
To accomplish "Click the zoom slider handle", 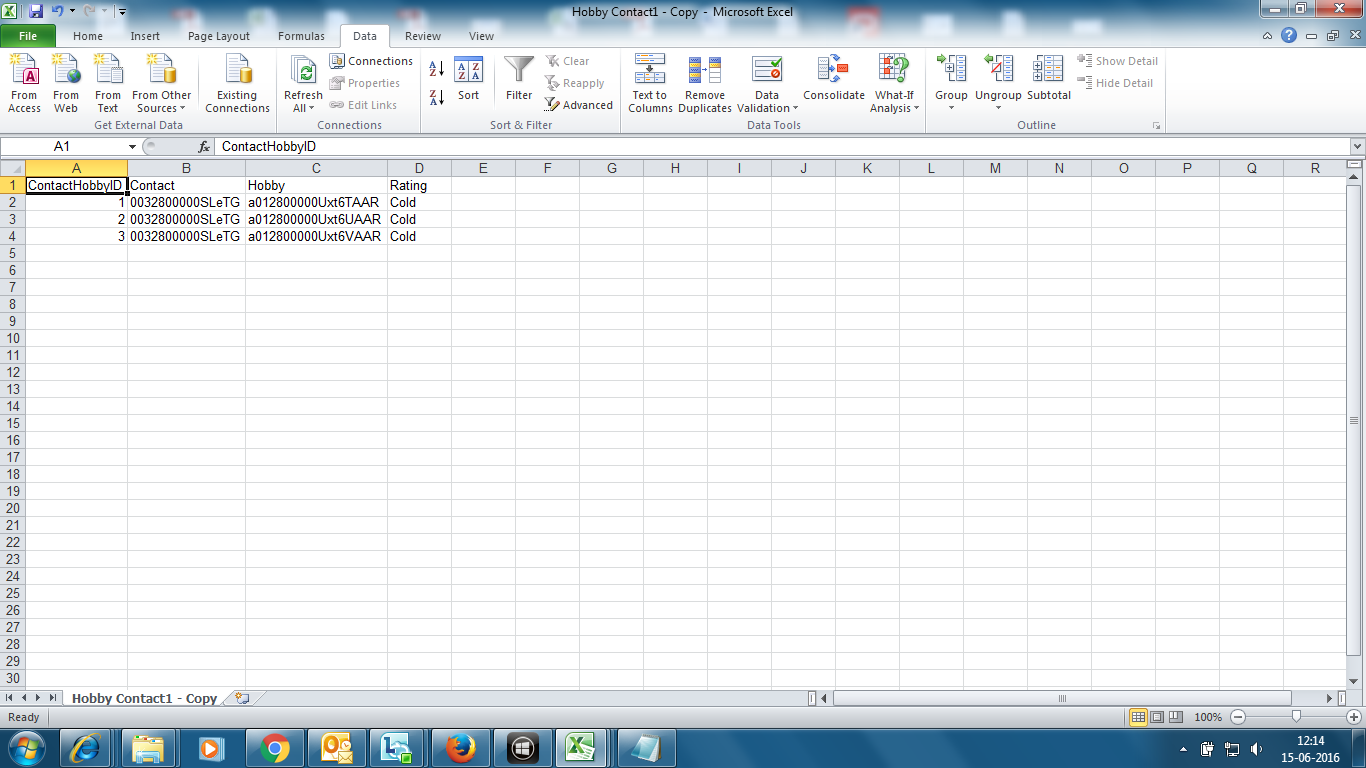I will click(1296, 717).
